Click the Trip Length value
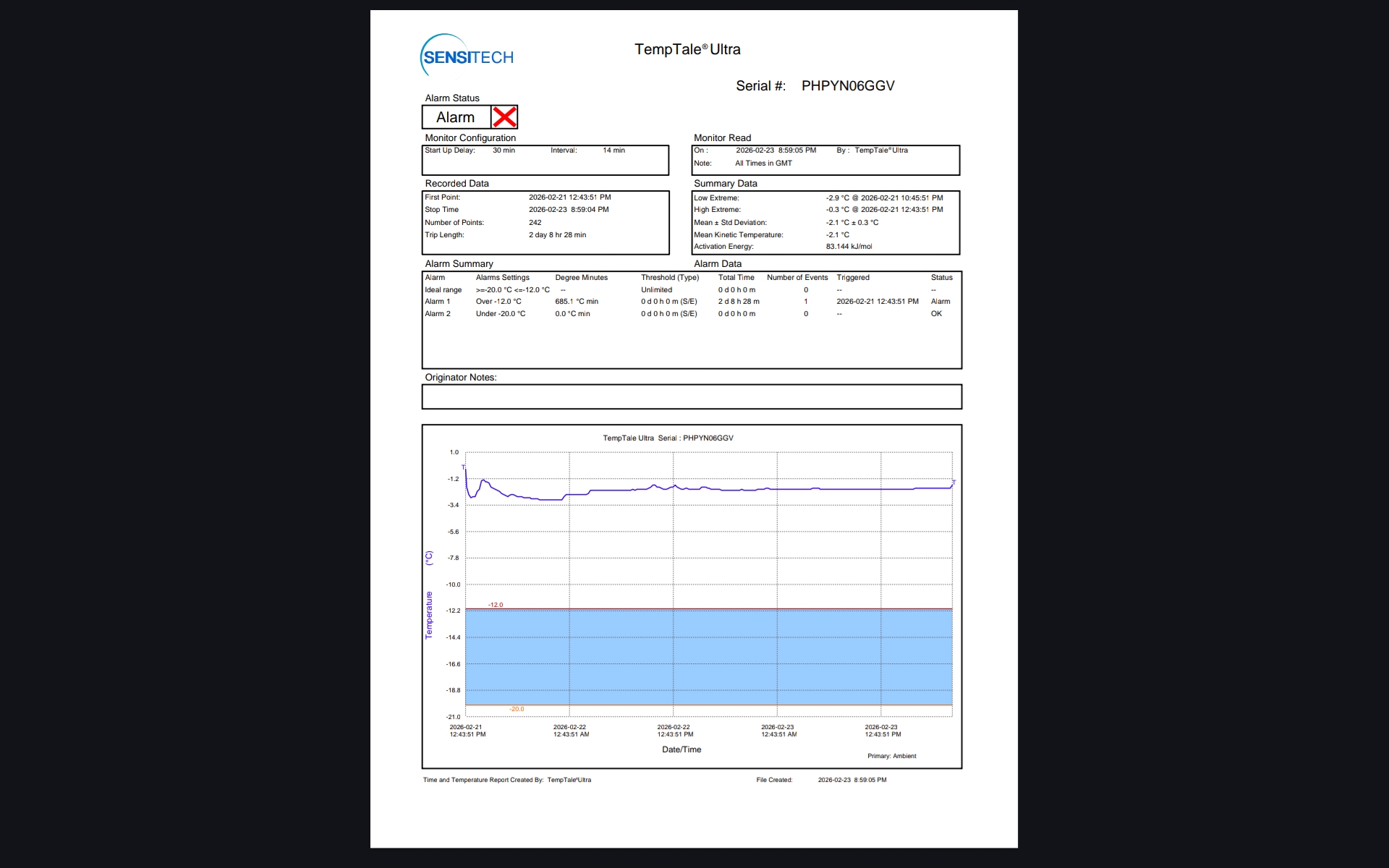 [x=557, y=235]
